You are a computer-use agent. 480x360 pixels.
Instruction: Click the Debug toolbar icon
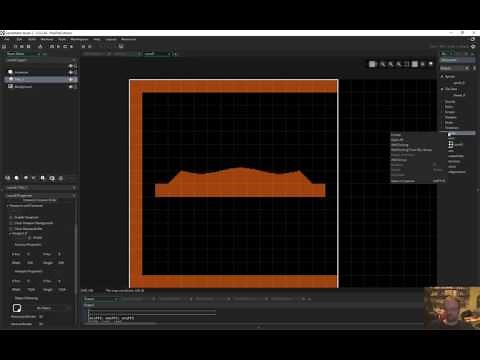coord(52,46)
